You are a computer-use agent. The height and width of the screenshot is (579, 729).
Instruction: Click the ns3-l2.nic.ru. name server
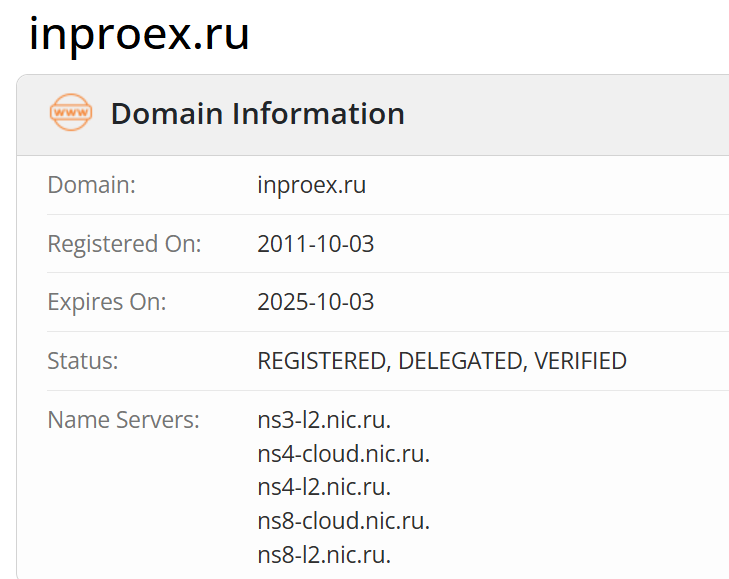(324, 420)
